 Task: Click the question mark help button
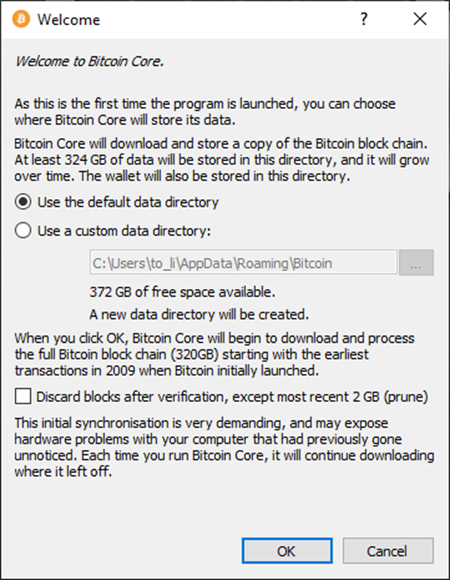(x=364, y=19)
